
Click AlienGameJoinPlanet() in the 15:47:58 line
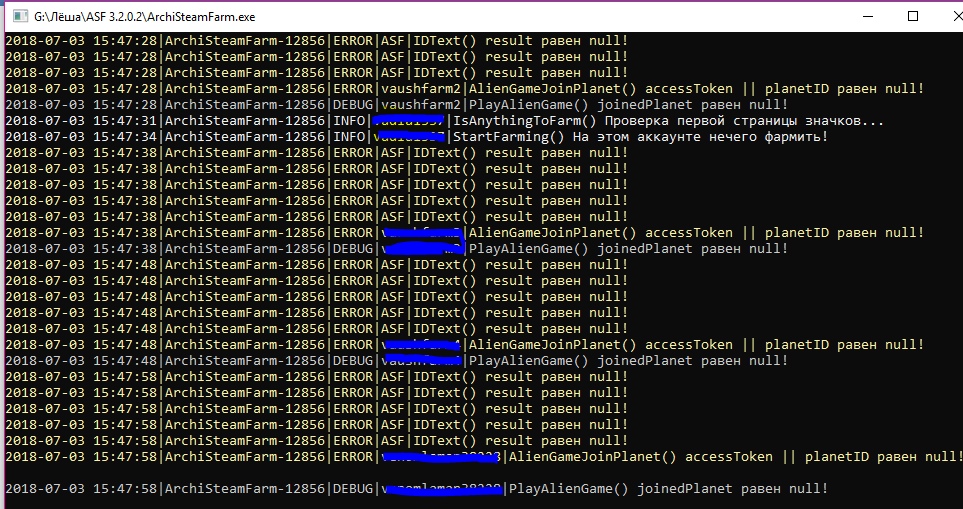593,456
